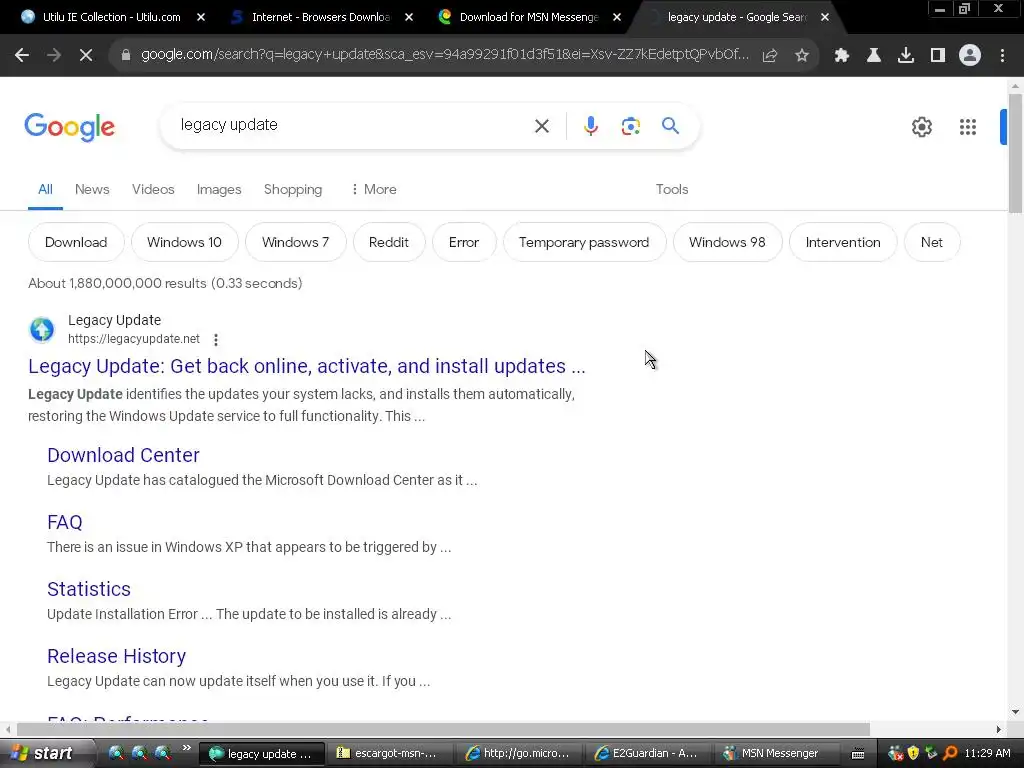Click the Chrome address bar URL
Viewport: 1024px width, 768px height.
(x=444, y=55)
